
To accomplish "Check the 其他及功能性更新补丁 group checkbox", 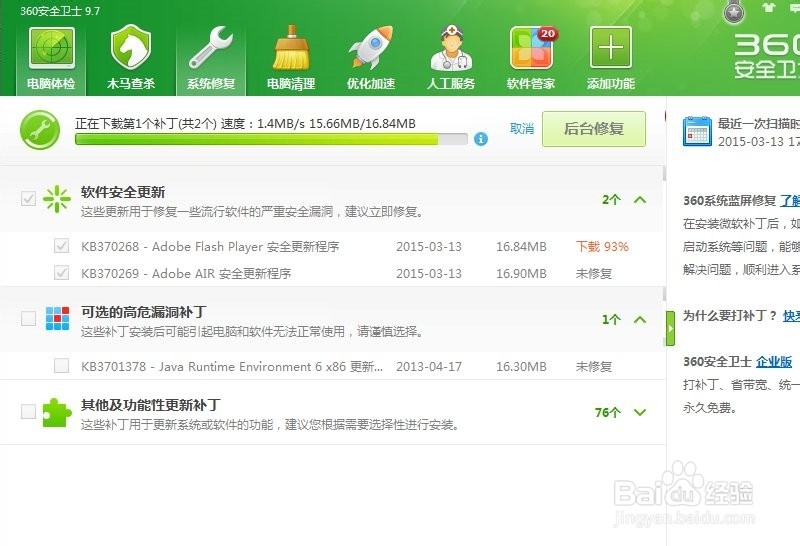I will tap(28, 411).
